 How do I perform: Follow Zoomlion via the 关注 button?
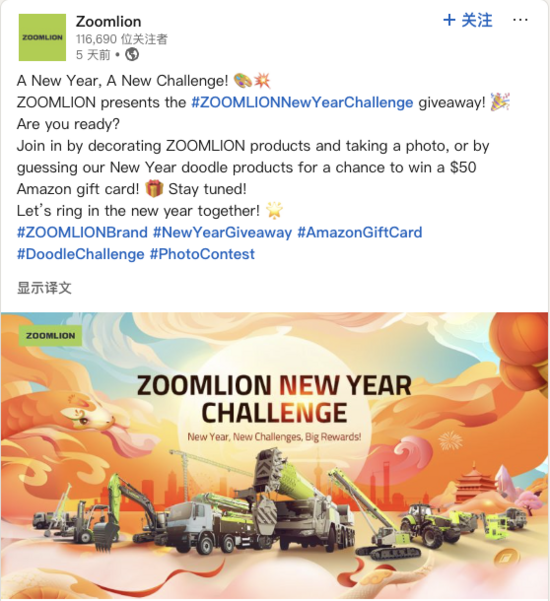tap(468, 20)
